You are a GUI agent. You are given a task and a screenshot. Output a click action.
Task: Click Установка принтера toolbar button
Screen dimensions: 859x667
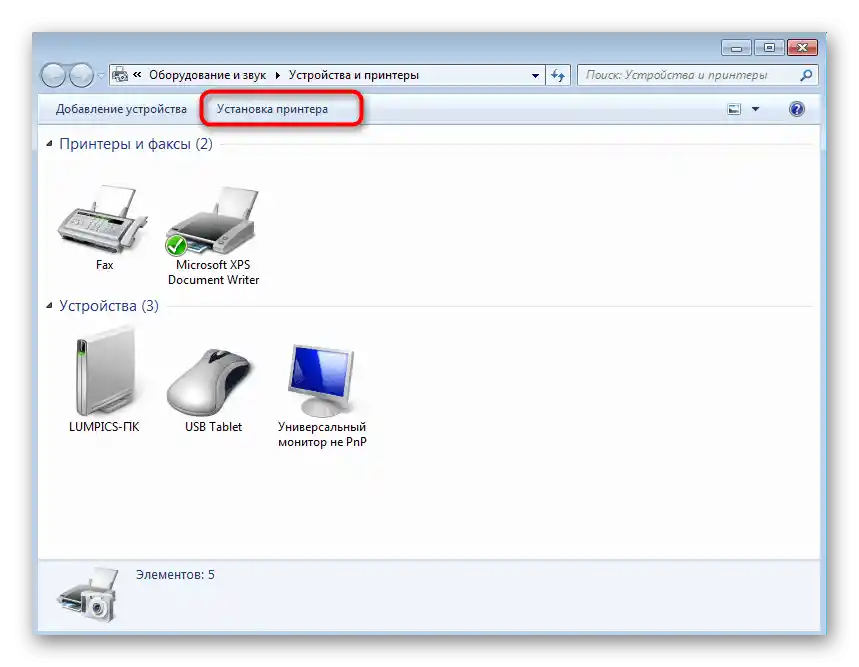tap(272, 109)
